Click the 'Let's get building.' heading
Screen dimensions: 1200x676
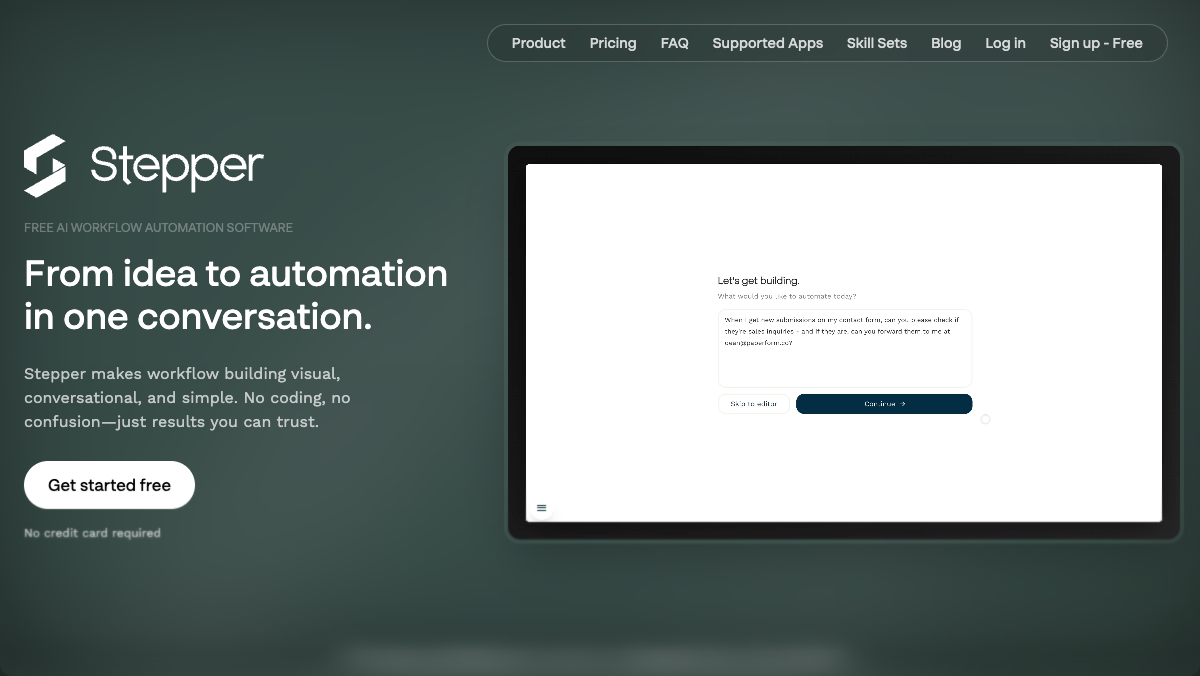click(x=759, y=281)
